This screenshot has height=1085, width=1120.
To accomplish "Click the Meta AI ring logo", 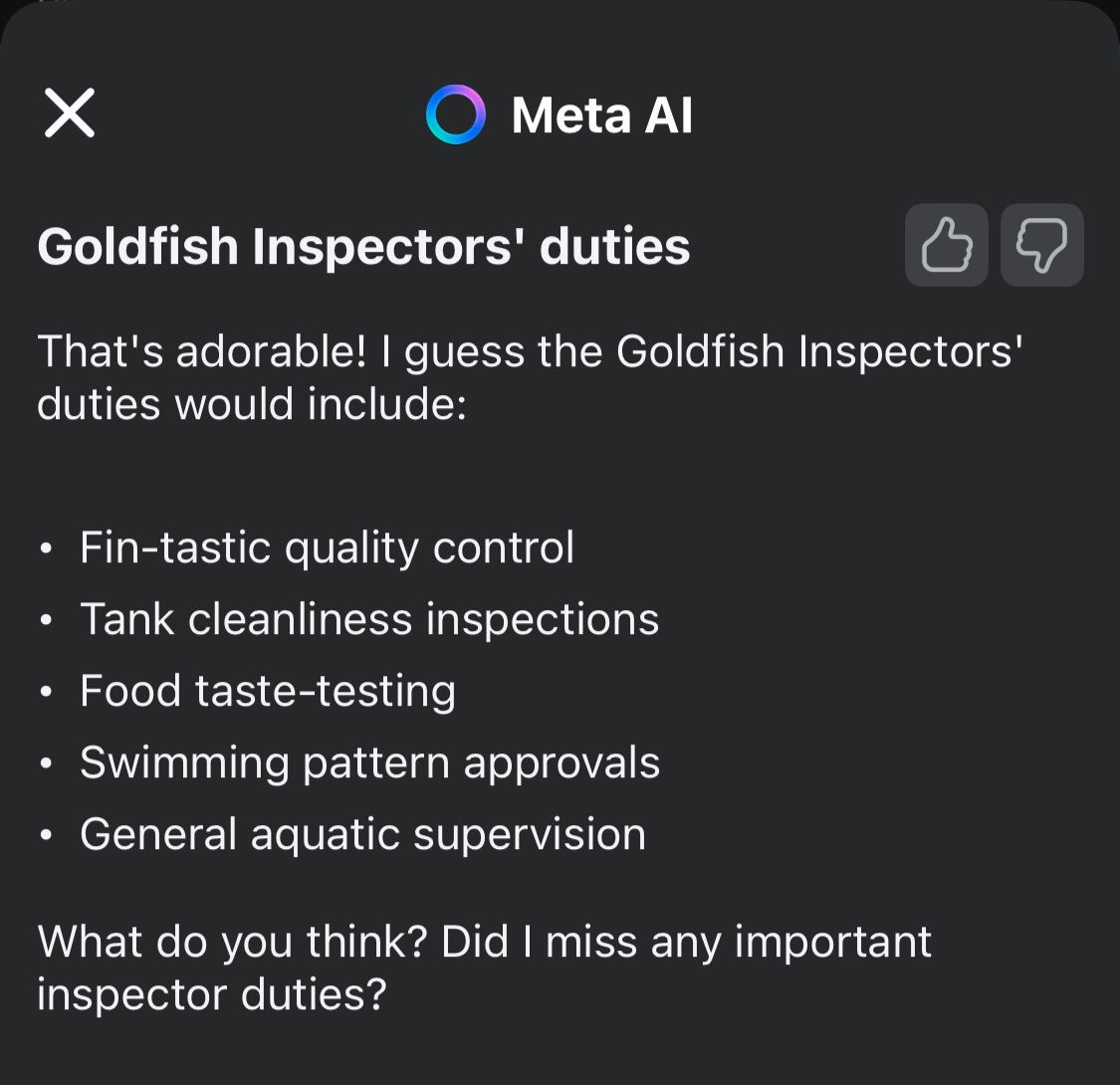I will click(x=455, y=114).
